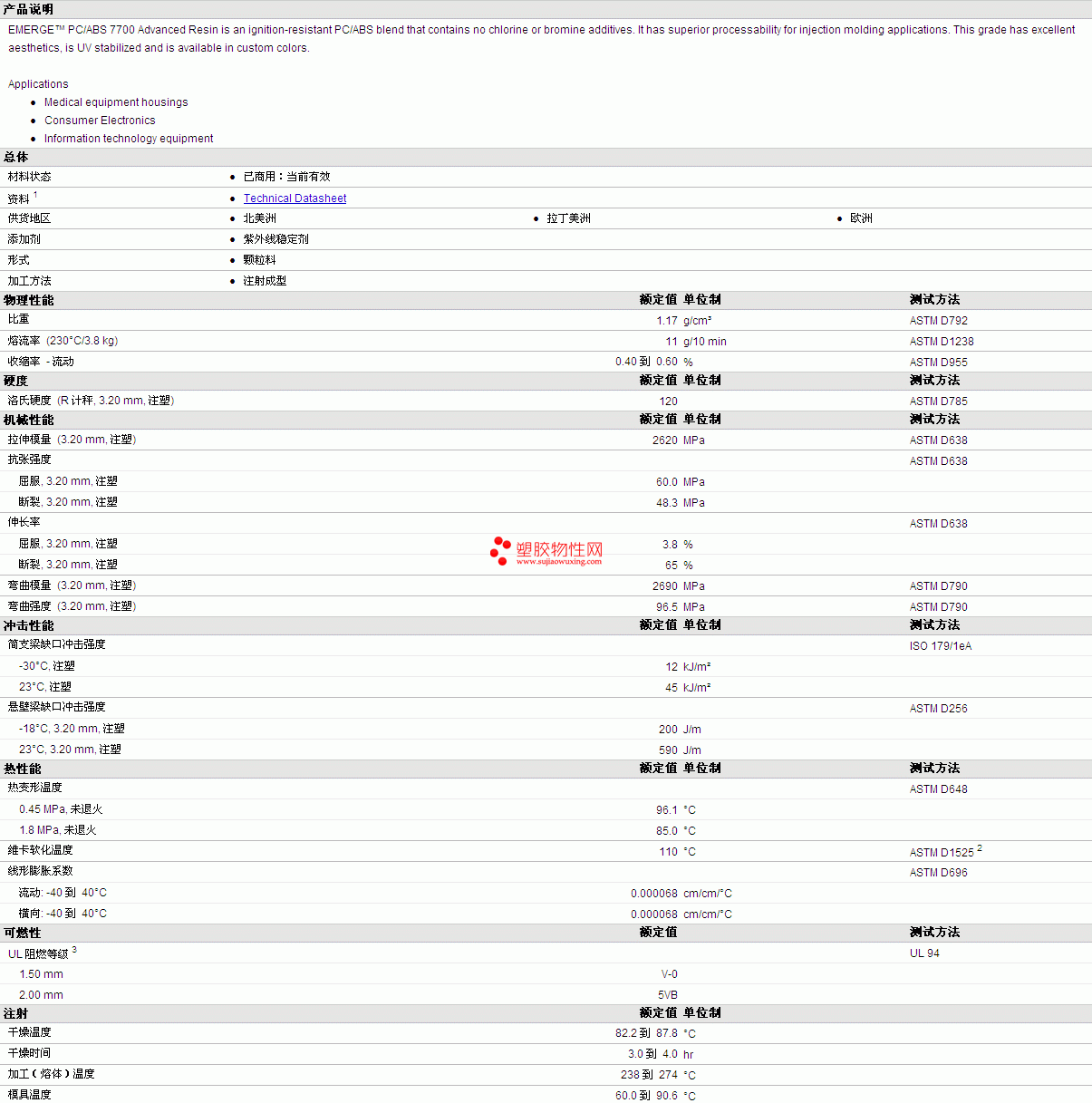The height and width of the screenshot is (1103, 1092).
Task: Click the 线形膨胀系数 row label
Action: click(40, 871)
